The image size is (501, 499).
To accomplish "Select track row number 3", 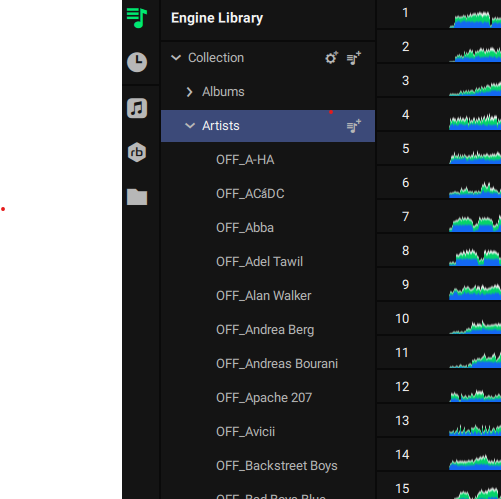I will 405,81.
